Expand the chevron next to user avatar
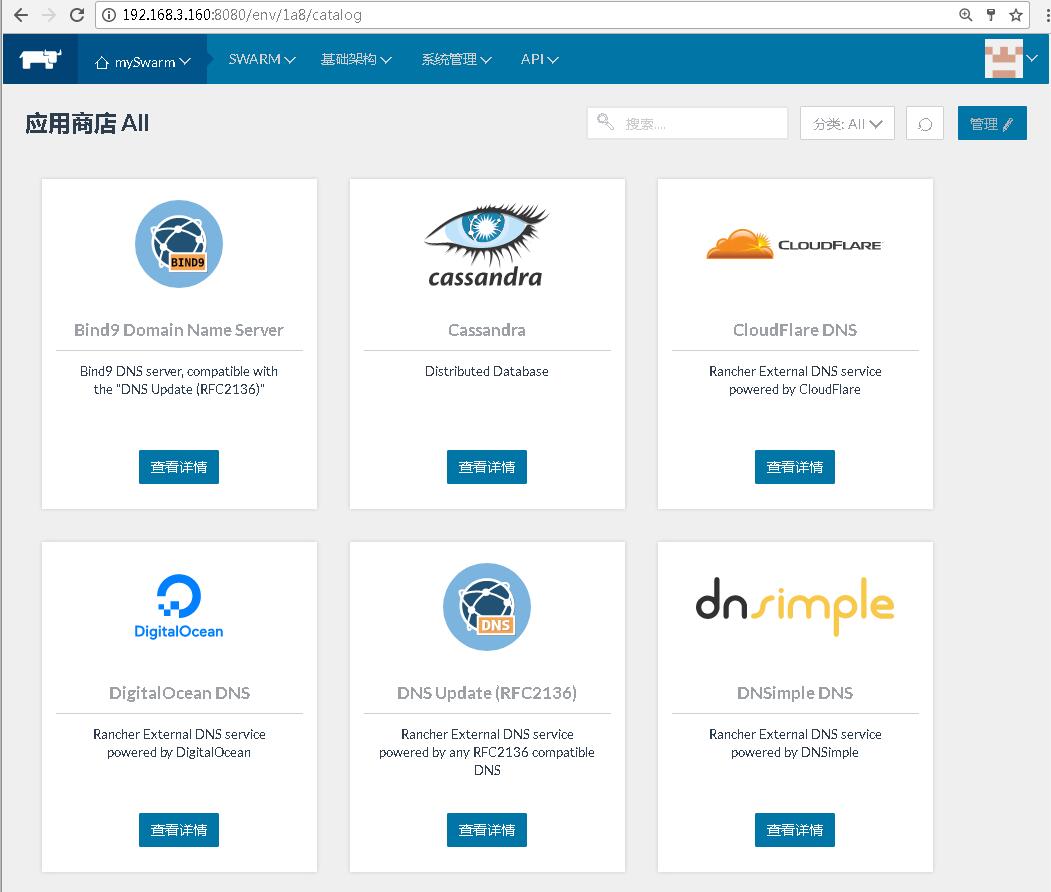 [x=1033, y=58]
